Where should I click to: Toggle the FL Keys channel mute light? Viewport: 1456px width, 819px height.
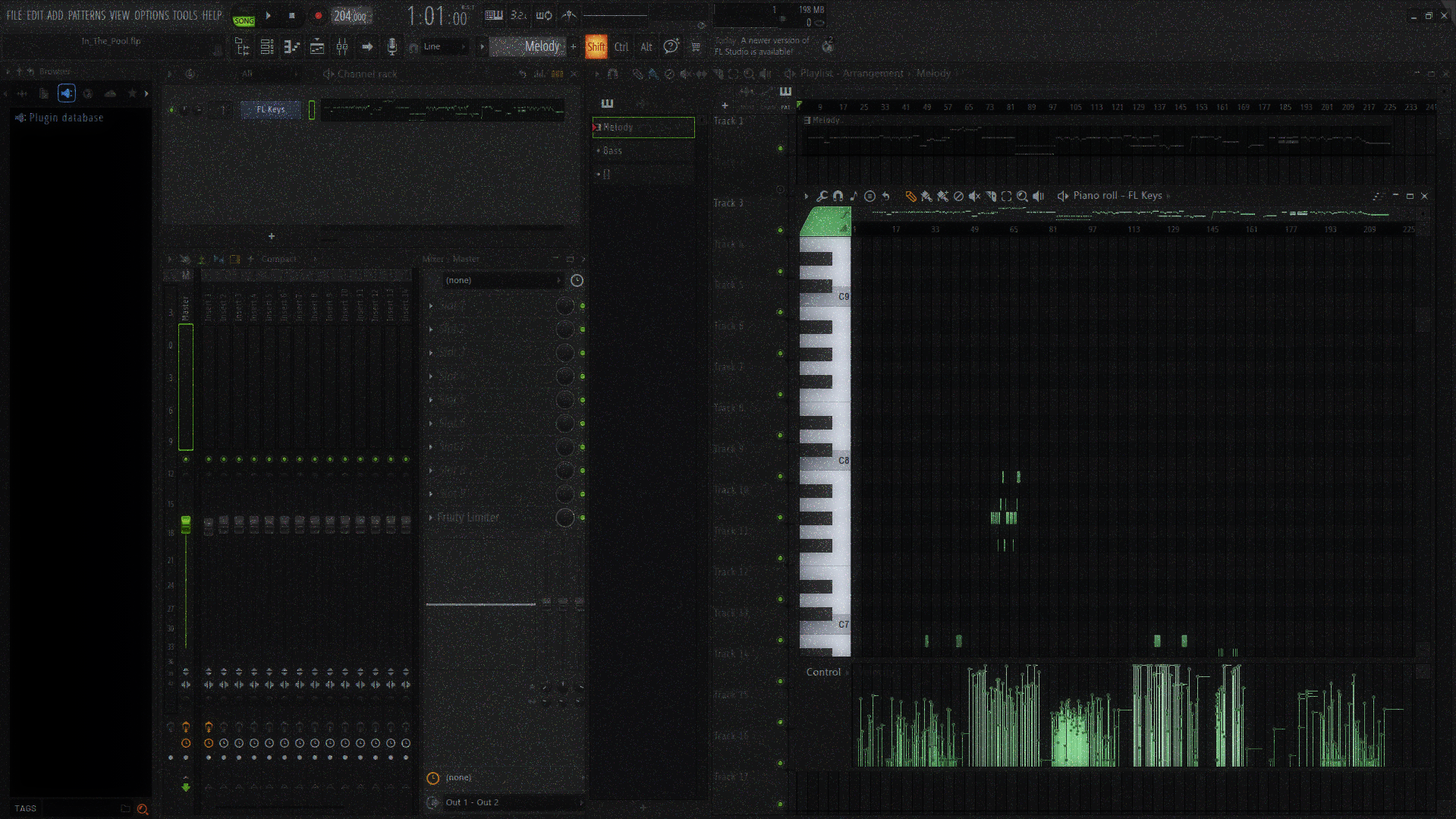[x=171, y=110]
